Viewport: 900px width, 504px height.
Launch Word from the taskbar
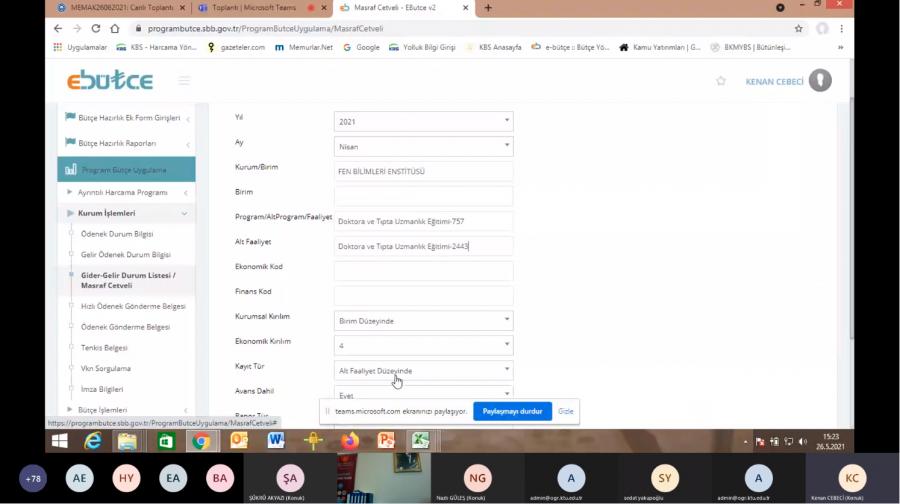(275, 441)
